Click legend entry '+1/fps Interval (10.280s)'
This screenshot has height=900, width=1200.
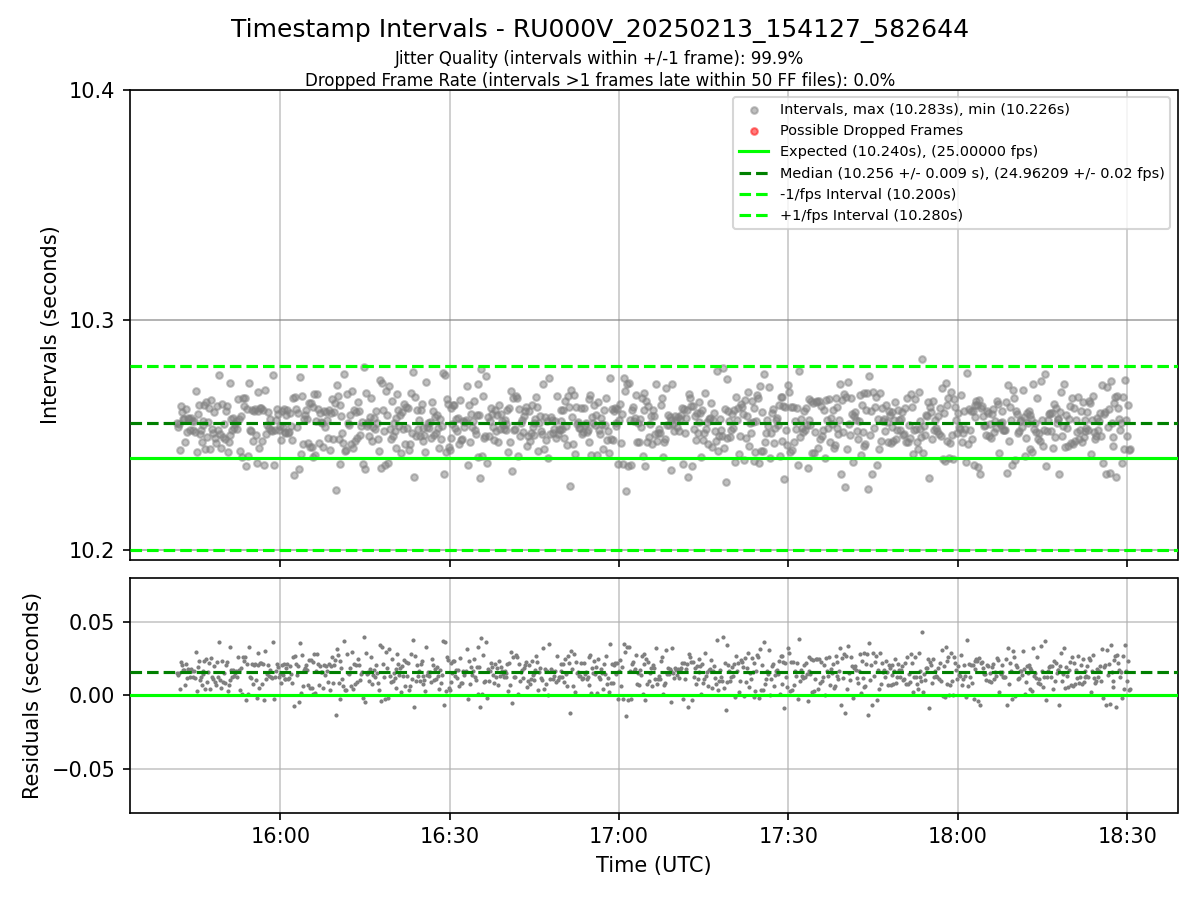point(871,215)
